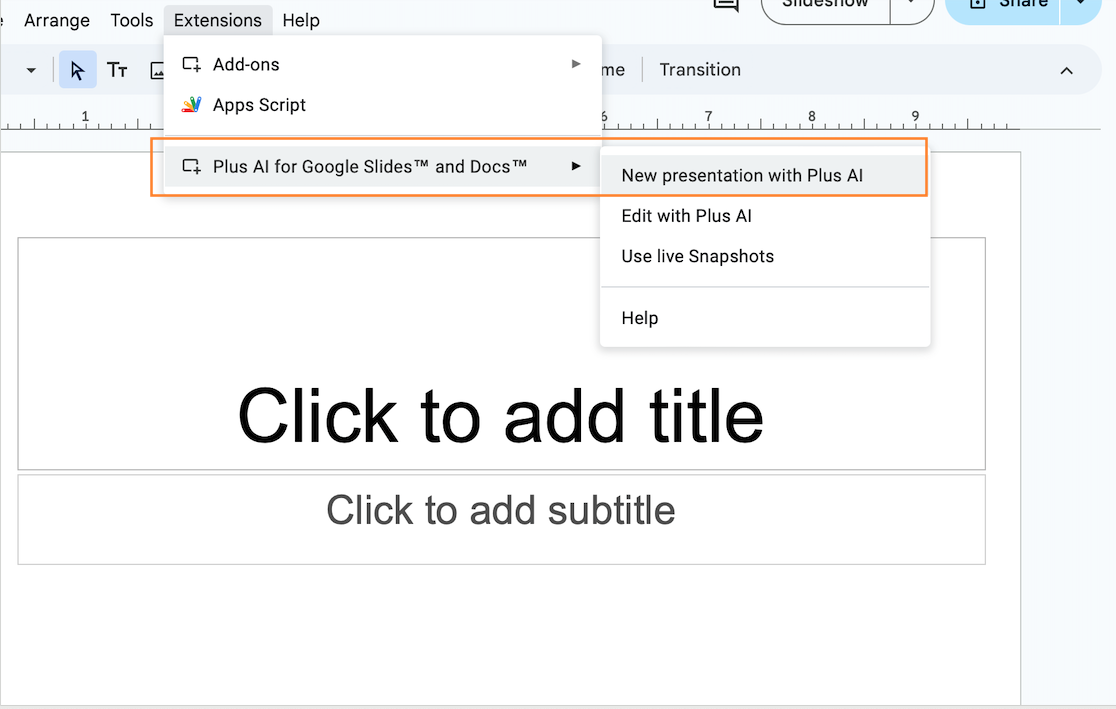
Task: Choose Use live Snapshots
Action: (x=765, y=257)
